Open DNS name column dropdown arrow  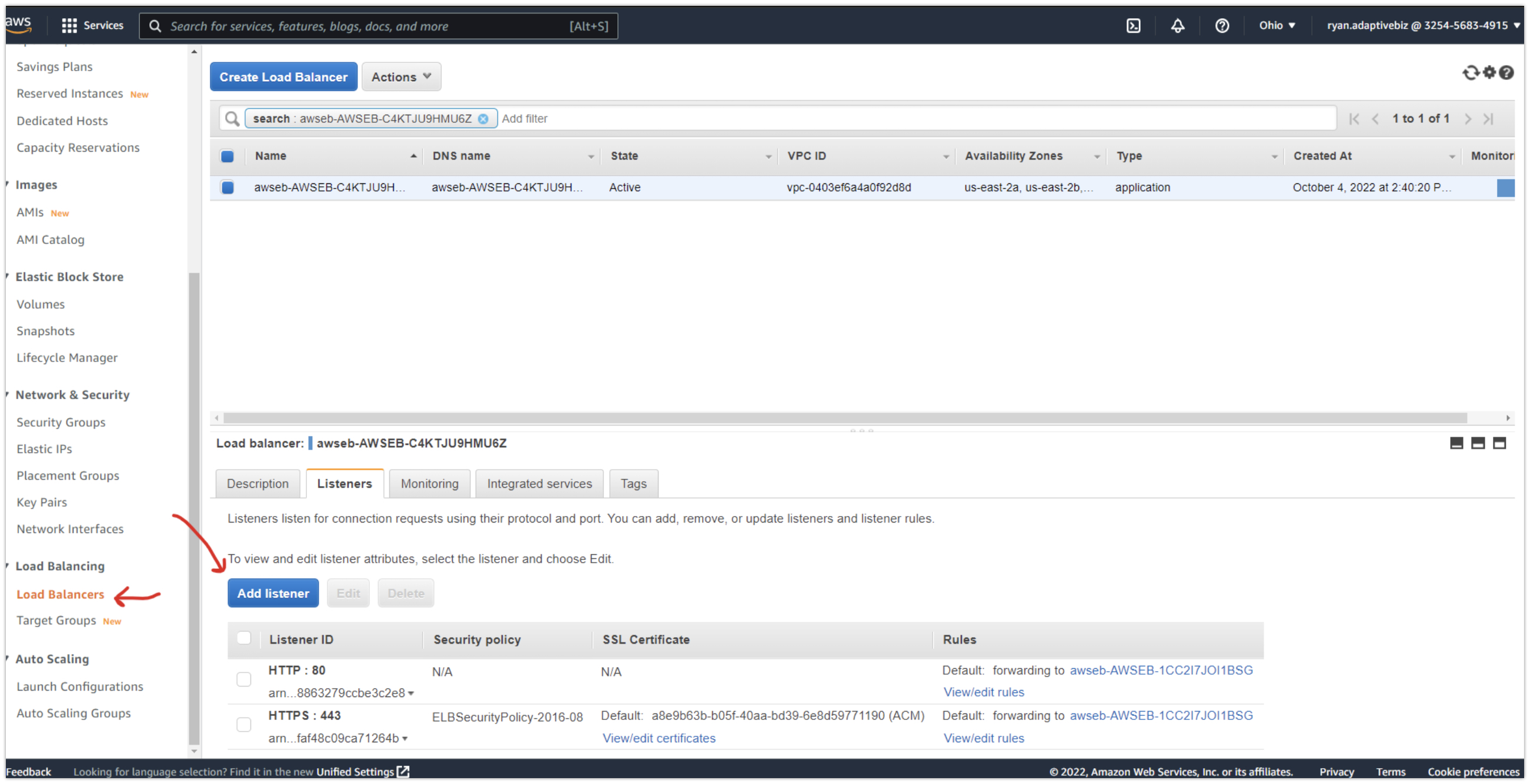(590, 157)
